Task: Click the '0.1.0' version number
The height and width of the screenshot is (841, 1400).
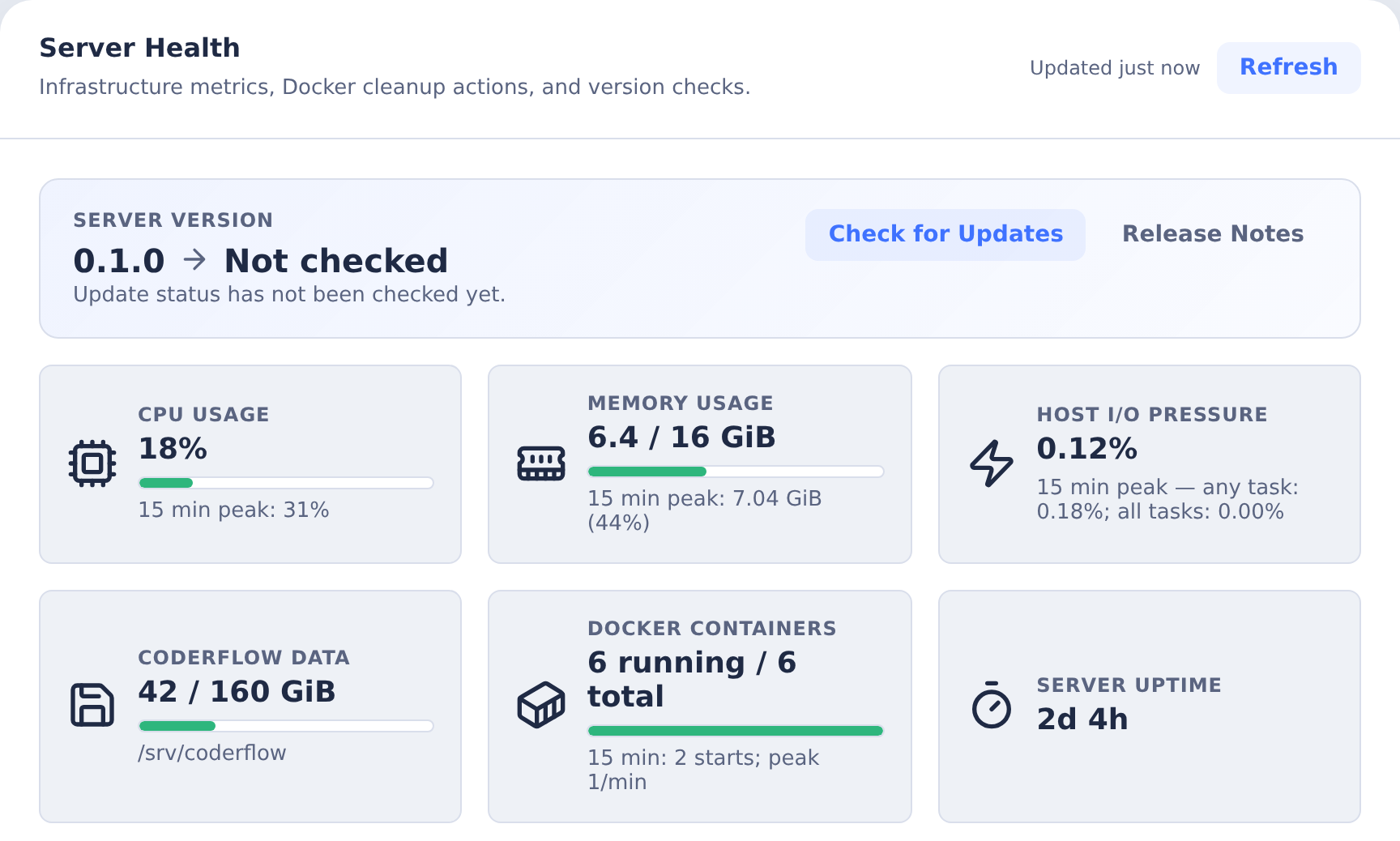Action: (x=119, y=261)
